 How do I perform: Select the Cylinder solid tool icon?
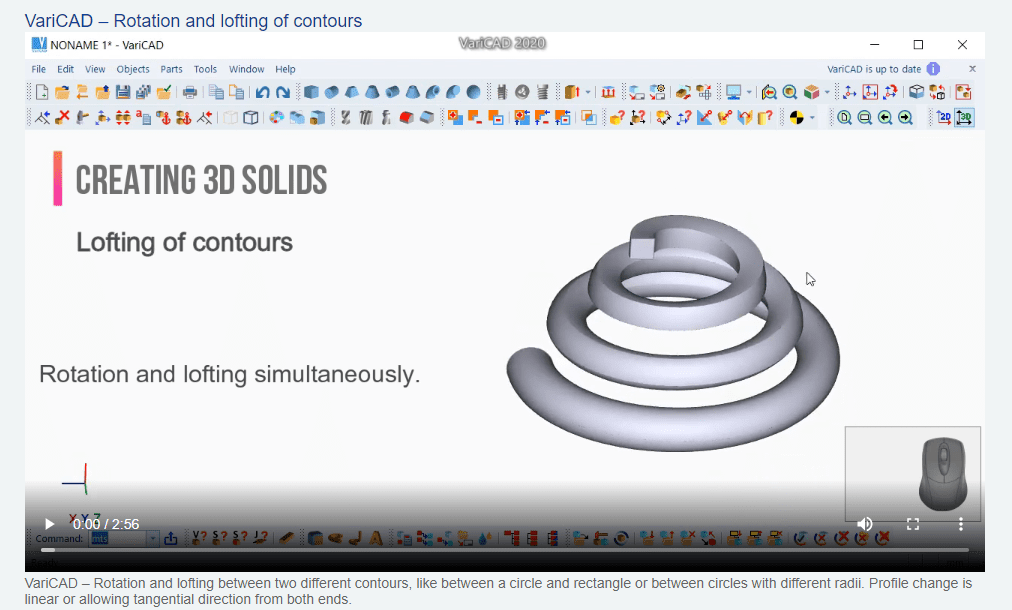tap(332, 92)
